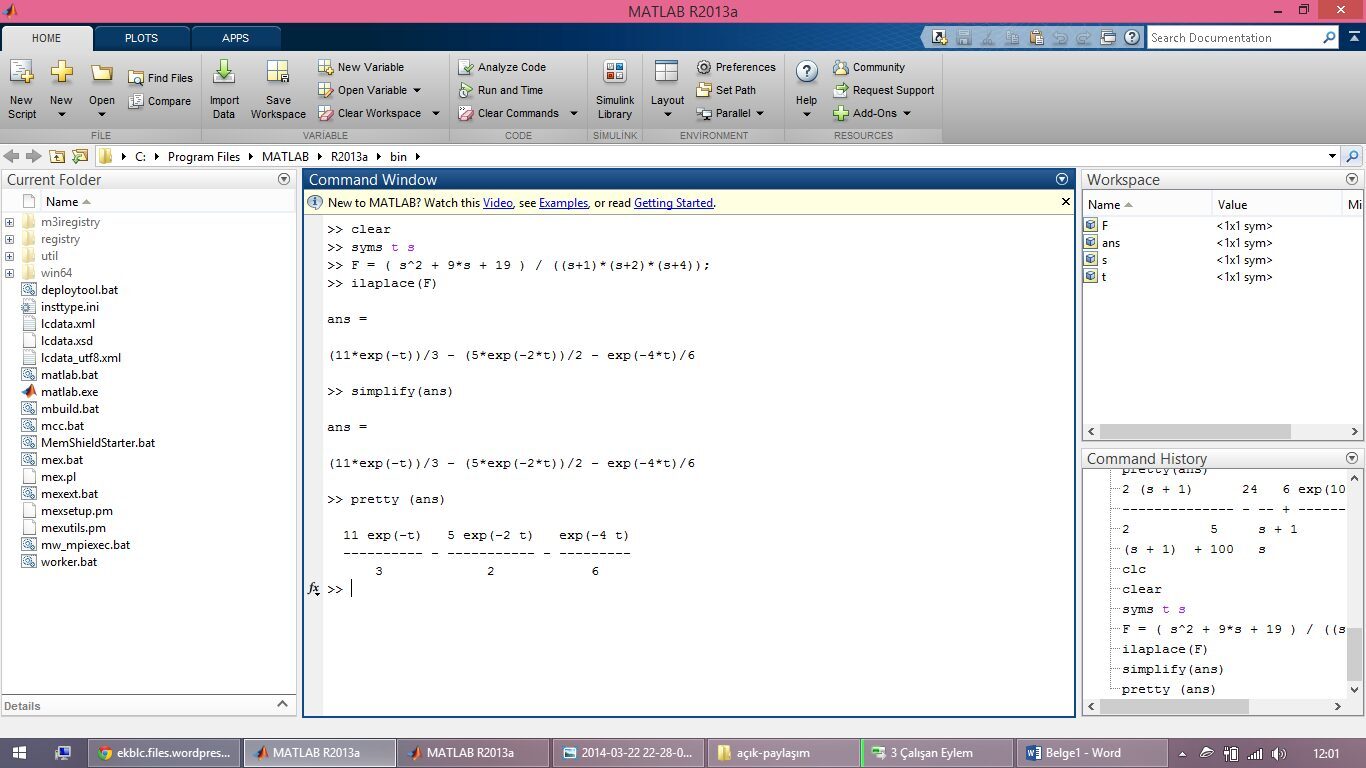Click the Run and Time icon
Screen dimensions: 1366x768
tap(466, 90)
